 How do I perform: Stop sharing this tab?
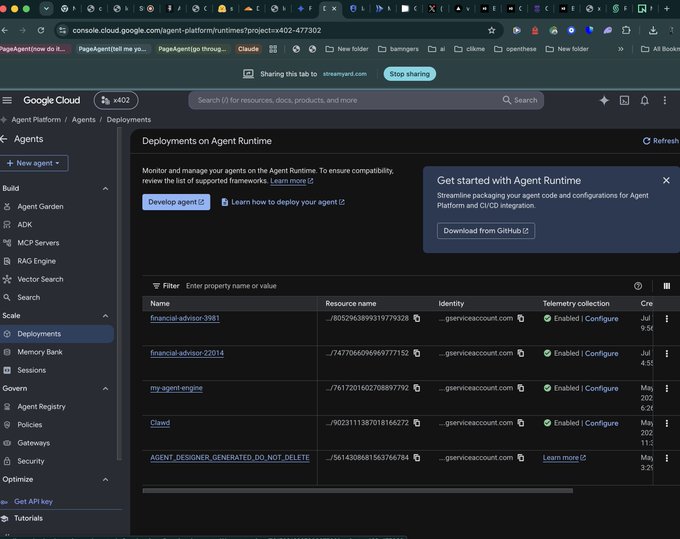409,74
